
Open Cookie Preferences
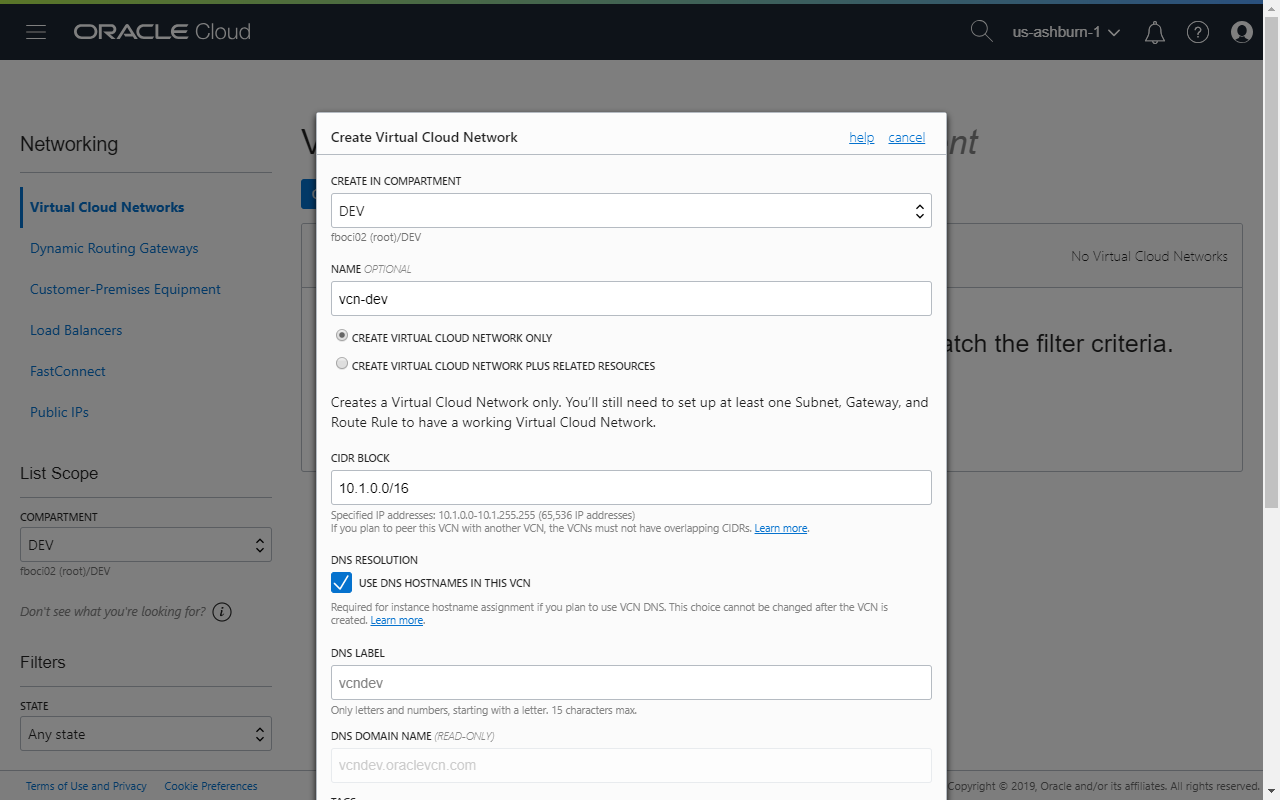[210, 786]
